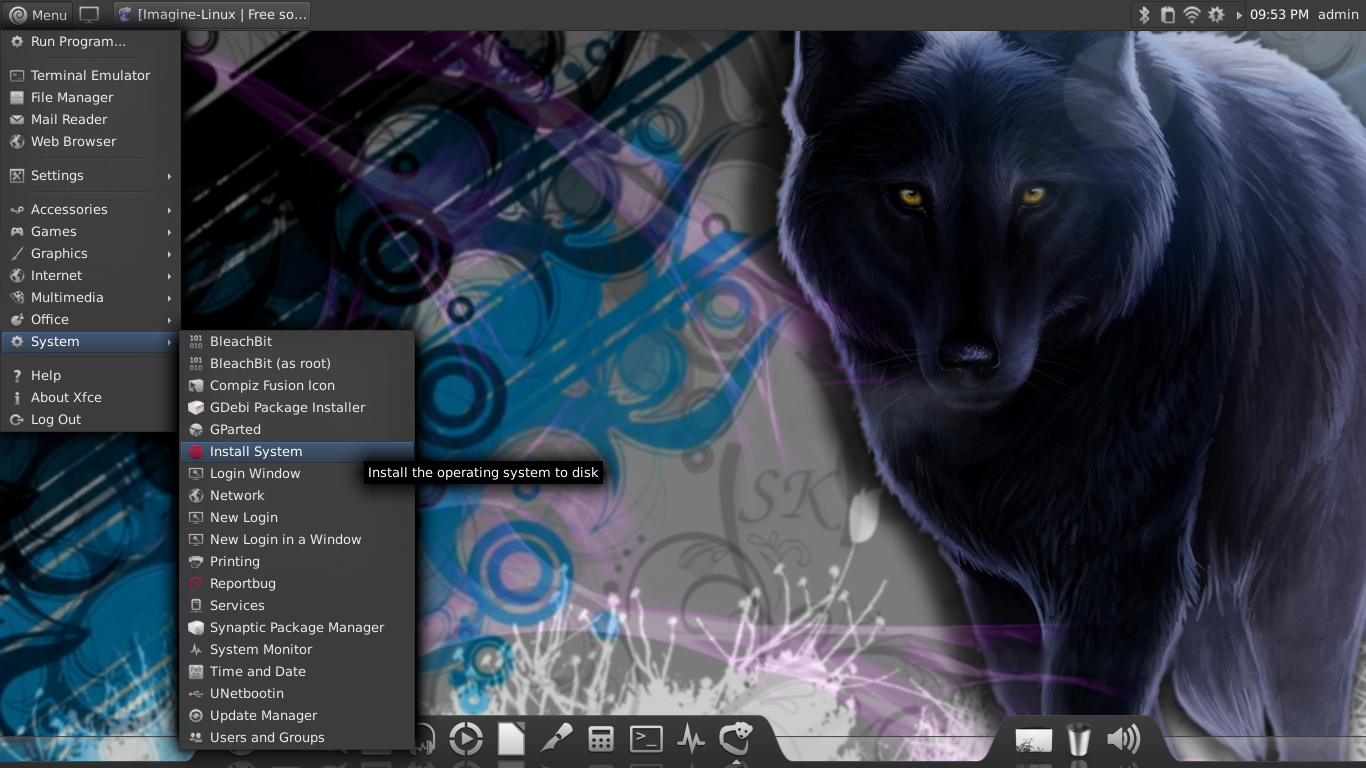The height and width of the screenshot is (768, 1366).
Task: Choose Log Out from the menu
Action: click(x=90, y=419)
